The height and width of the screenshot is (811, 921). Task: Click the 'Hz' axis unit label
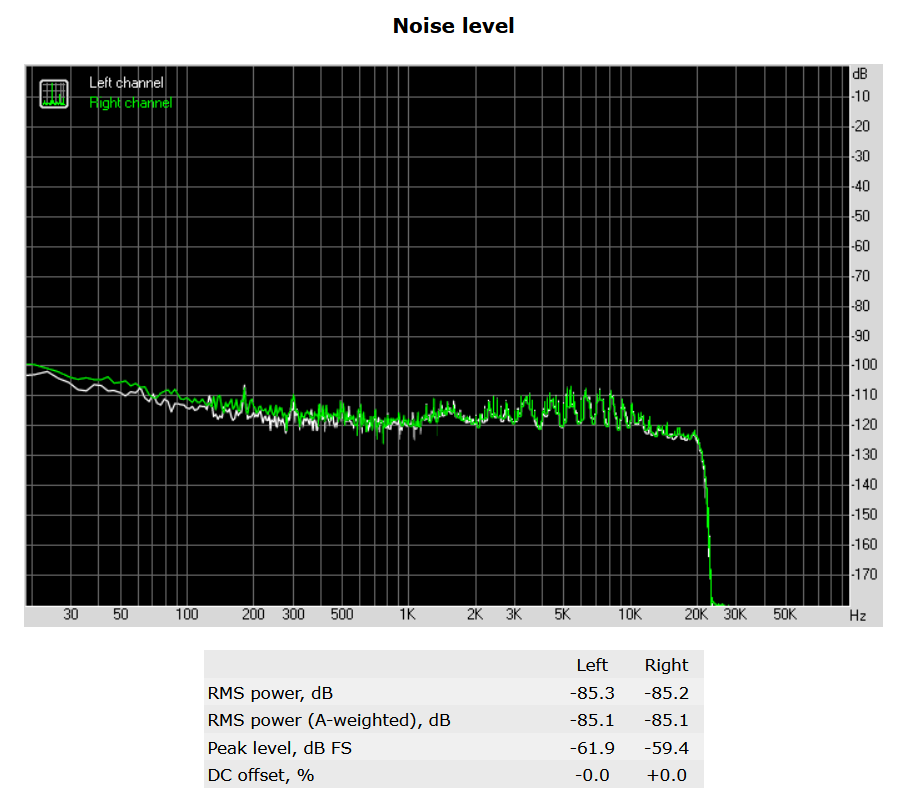[x=858, y=616]
